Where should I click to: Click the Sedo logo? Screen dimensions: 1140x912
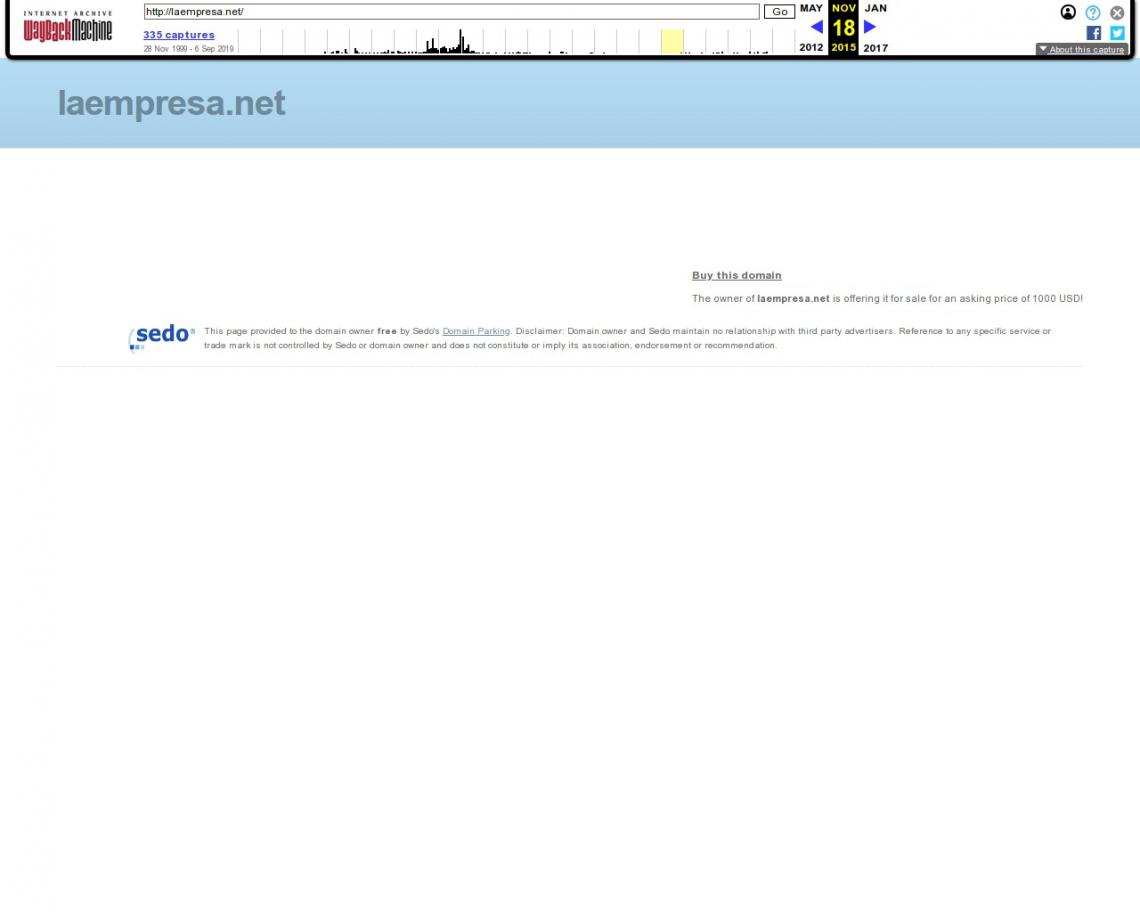tap(161, 337)
